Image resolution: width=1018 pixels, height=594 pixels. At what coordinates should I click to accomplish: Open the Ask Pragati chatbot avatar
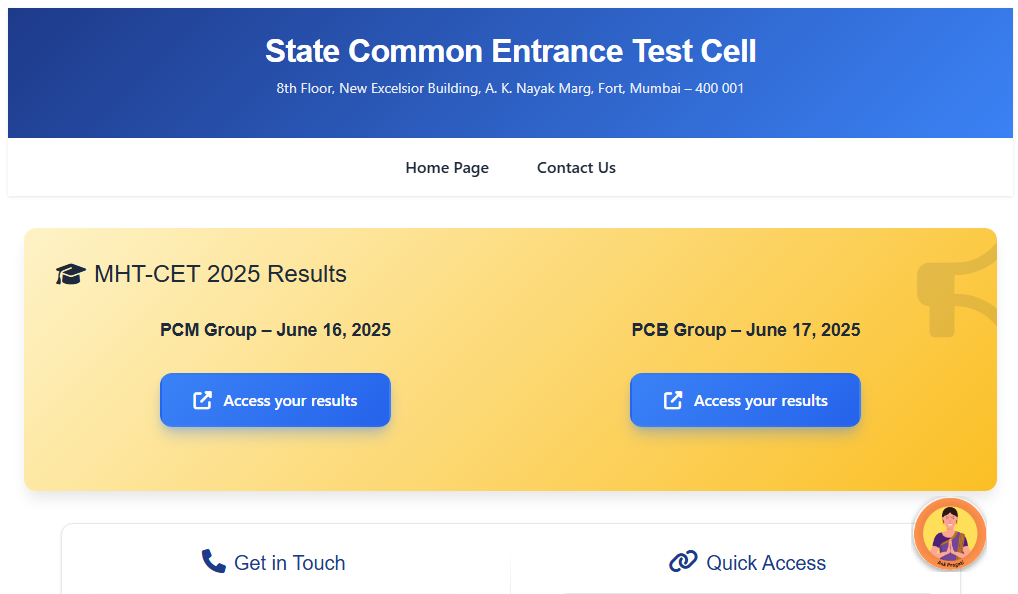point(949,534)
